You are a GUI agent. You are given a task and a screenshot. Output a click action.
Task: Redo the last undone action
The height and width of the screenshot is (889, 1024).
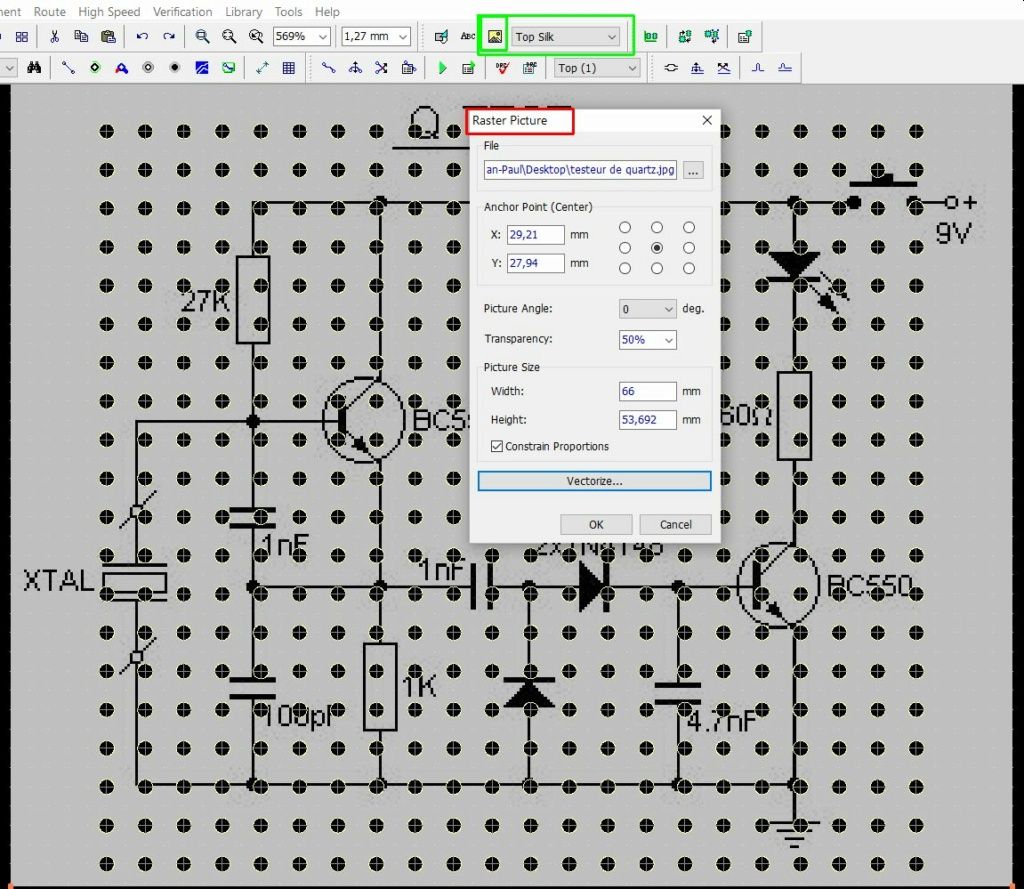point(168,37)
